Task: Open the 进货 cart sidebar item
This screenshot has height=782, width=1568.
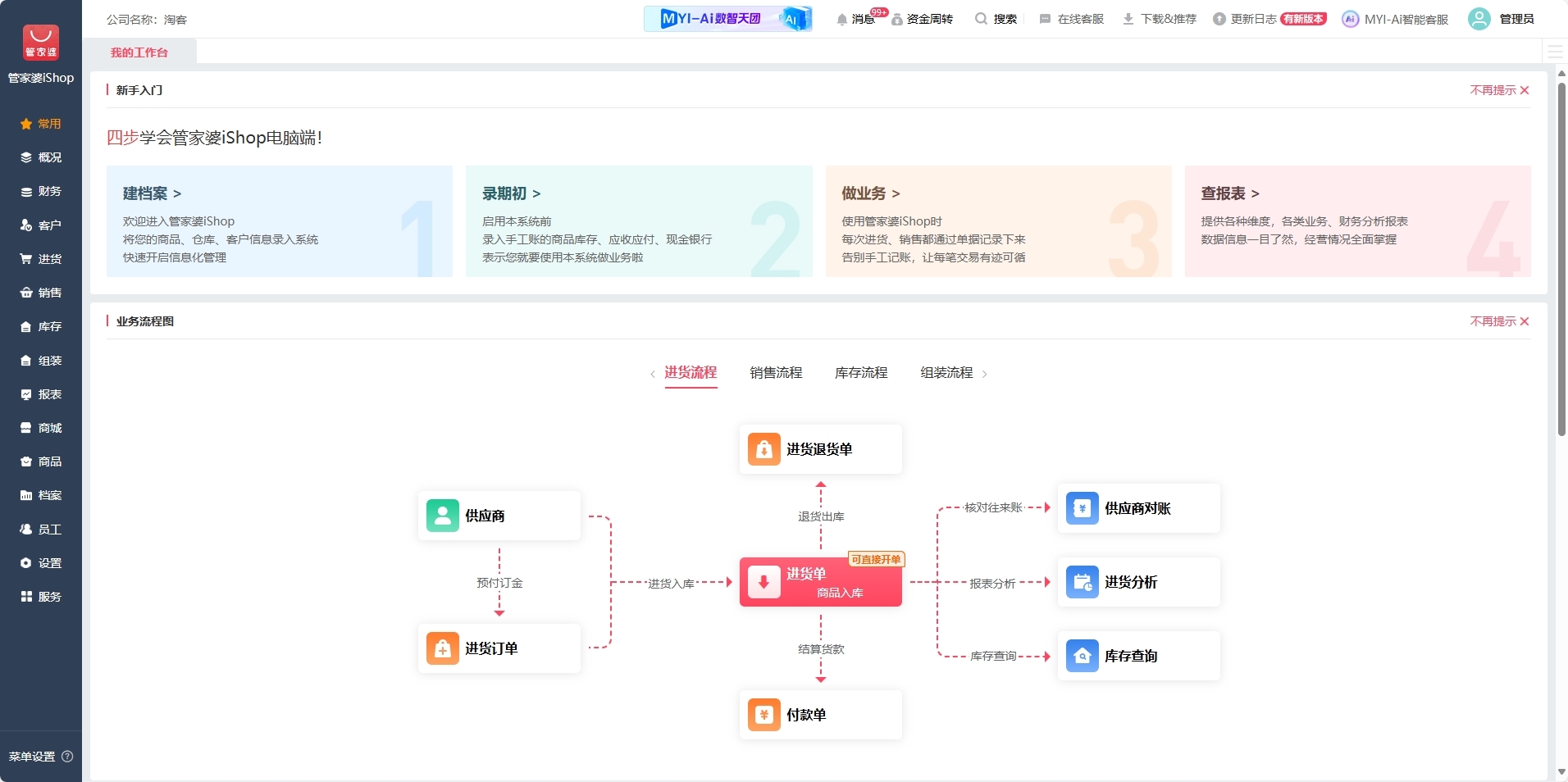Action: [41, 259]
